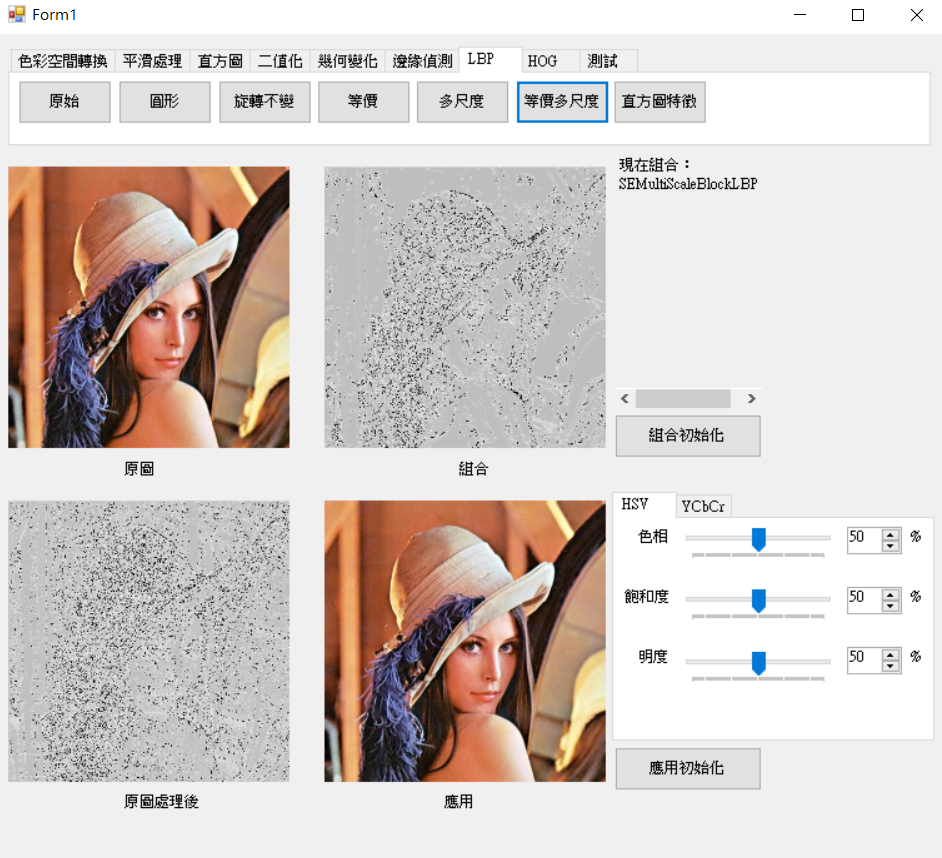The width and height of the screenshot is (942, 858).
Task: Switch to the YCbCr tab
Action: coord(703,507)
